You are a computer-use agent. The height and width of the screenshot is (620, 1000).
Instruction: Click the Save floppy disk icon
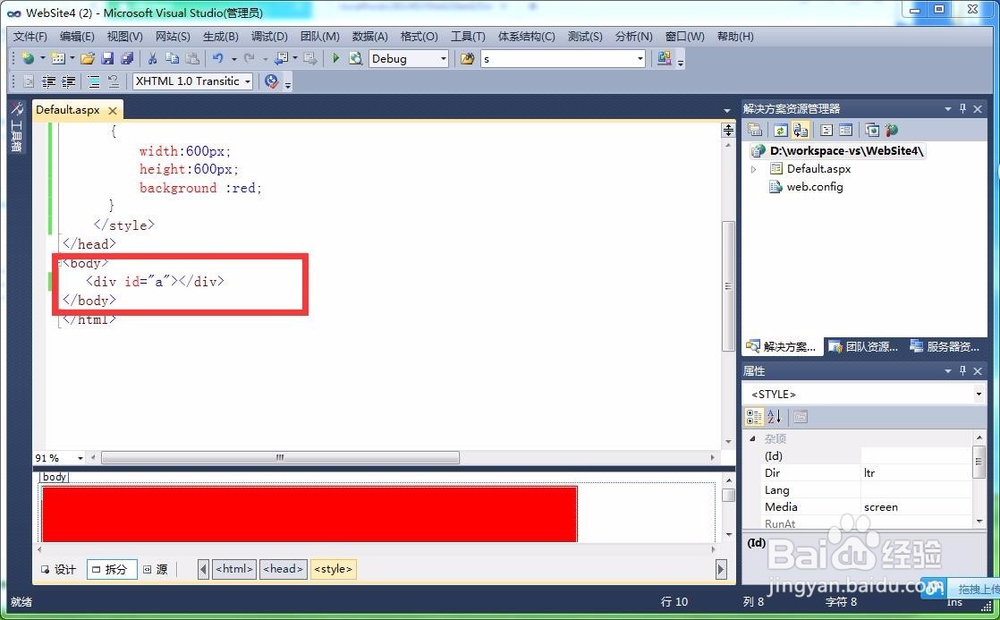tap(107, 59)
